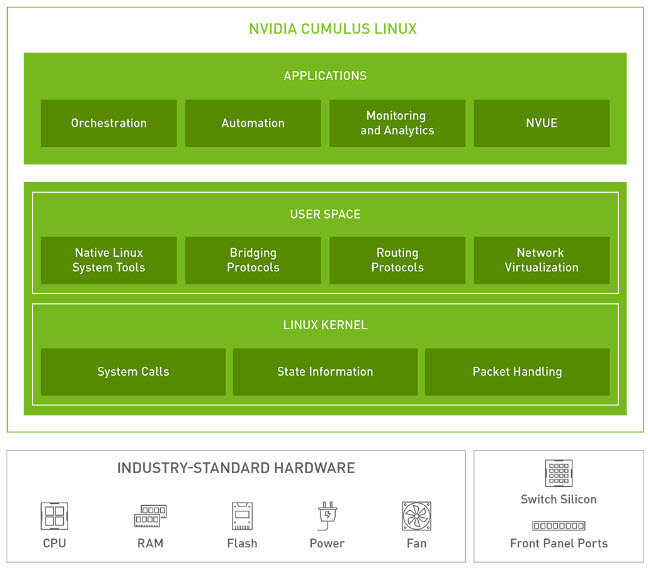Select the Power plug icon
Viewport: 648px width, 570px height.
click(x=327, y=516)
